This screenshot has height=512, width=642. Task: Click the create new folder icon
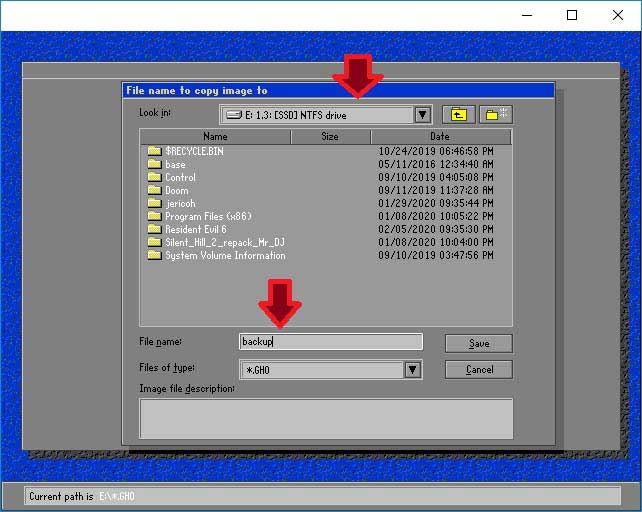[x=495, y=114]
